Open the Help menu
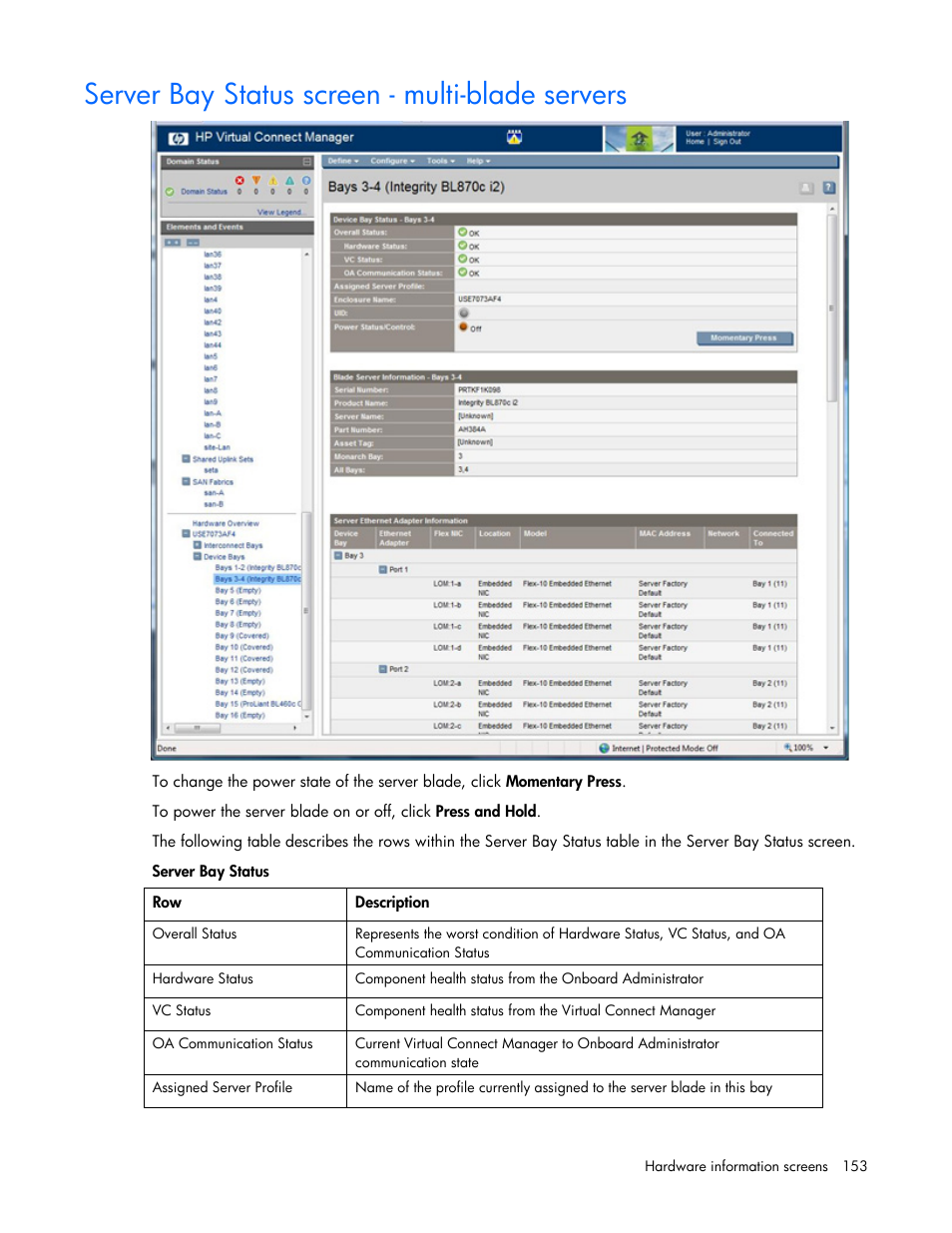 pos(478,161)
